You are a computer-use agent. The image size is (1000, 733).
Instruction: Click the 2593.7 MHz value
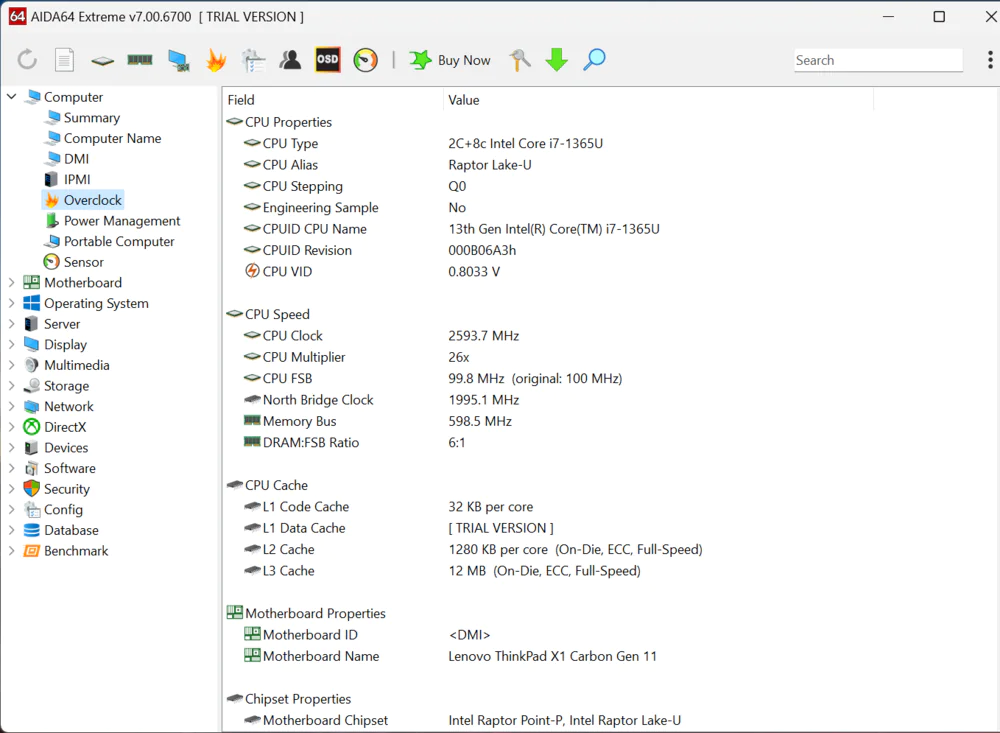[483, 336]
